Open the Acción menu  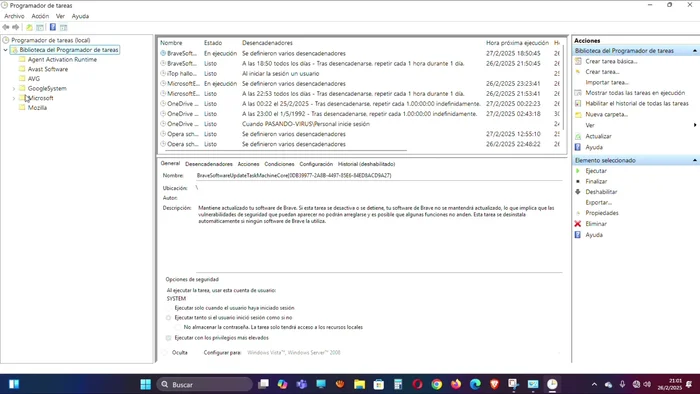click(x=40, y=16)
